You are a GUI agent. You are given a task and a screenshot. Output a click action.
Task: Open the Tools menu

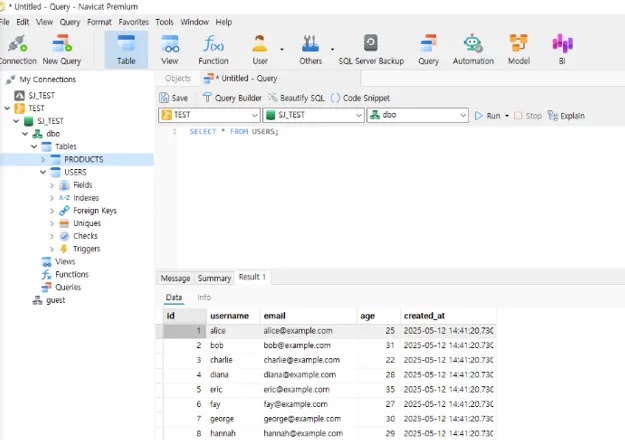pos(164,22)
